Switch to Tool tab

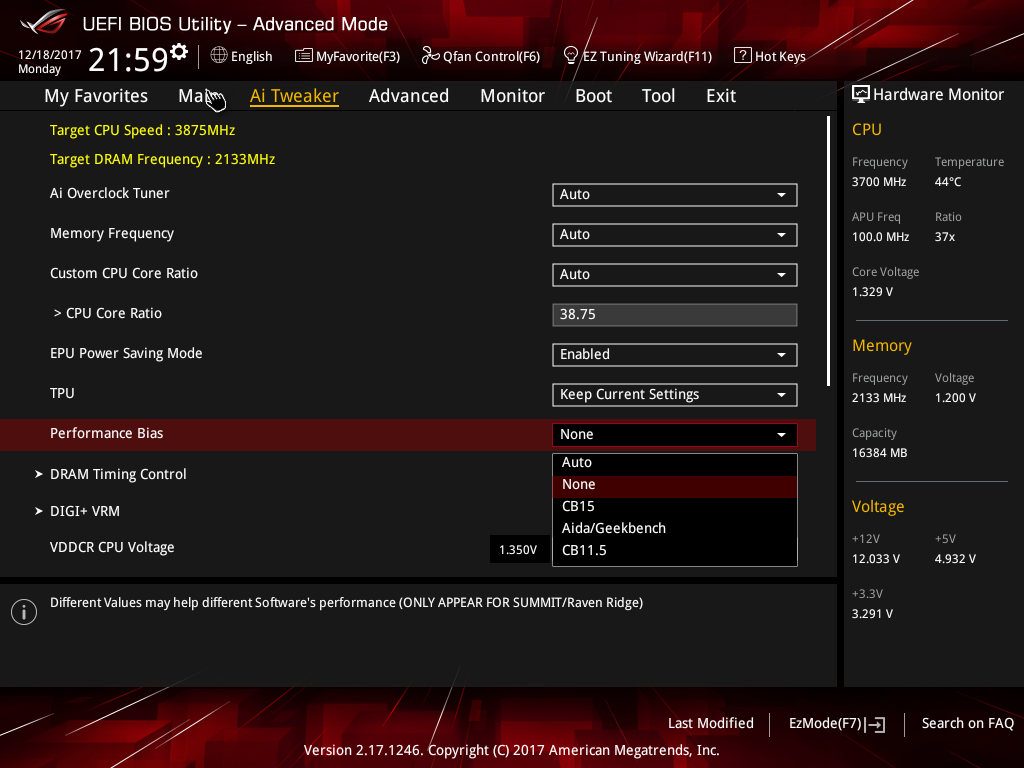pyautogui.click(x=658, y=96)
